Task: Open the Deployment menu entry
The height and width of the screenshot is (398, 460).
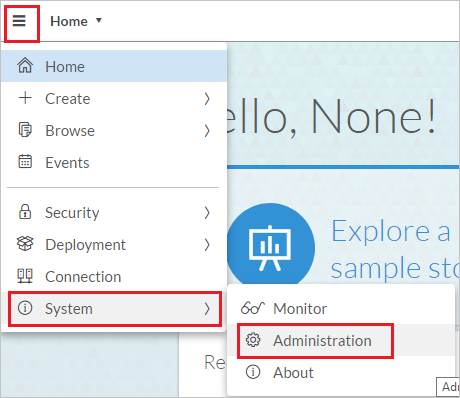Action: (114, 244)
